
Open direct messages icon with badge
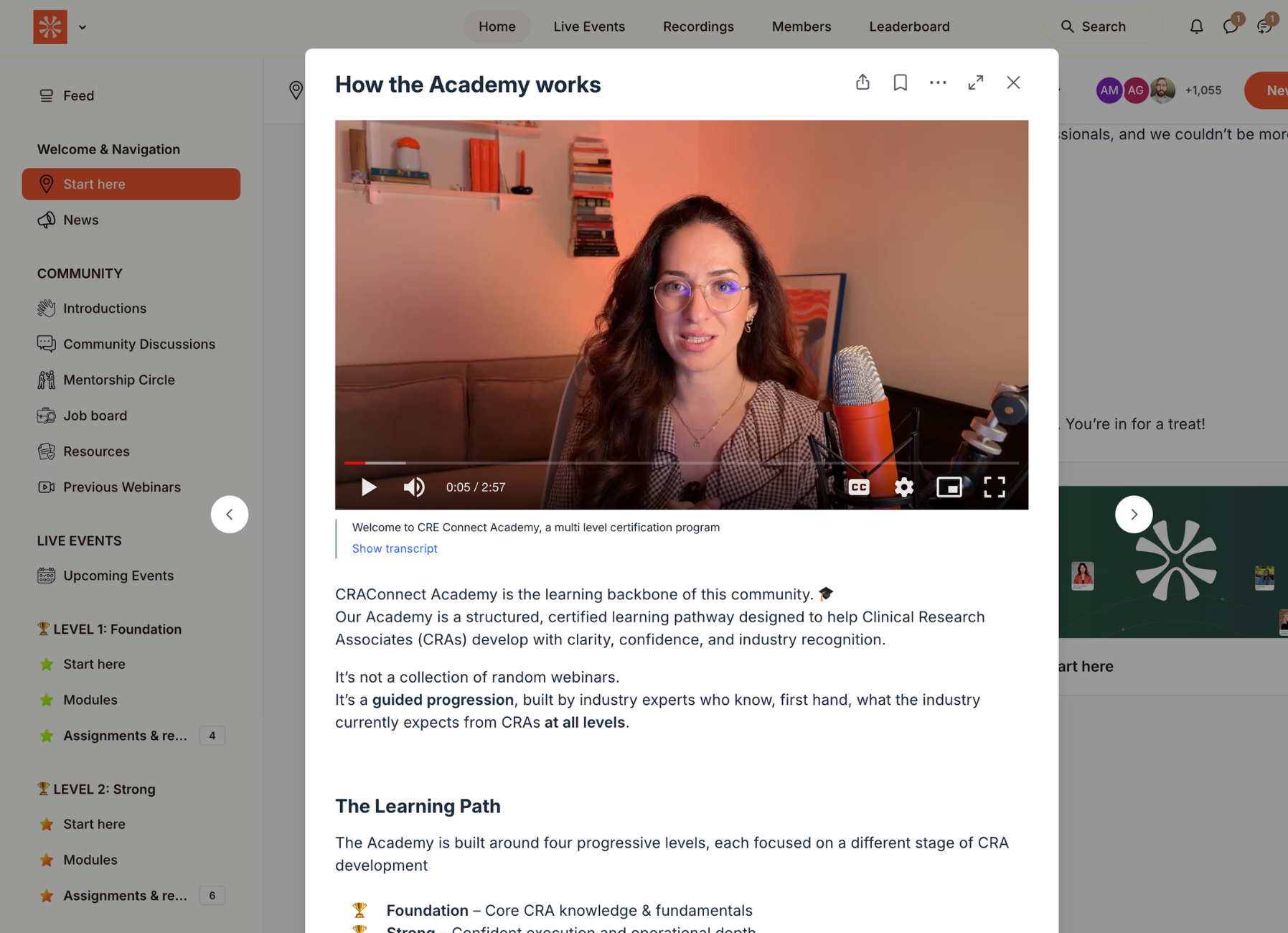click(x=1231, y=27)
